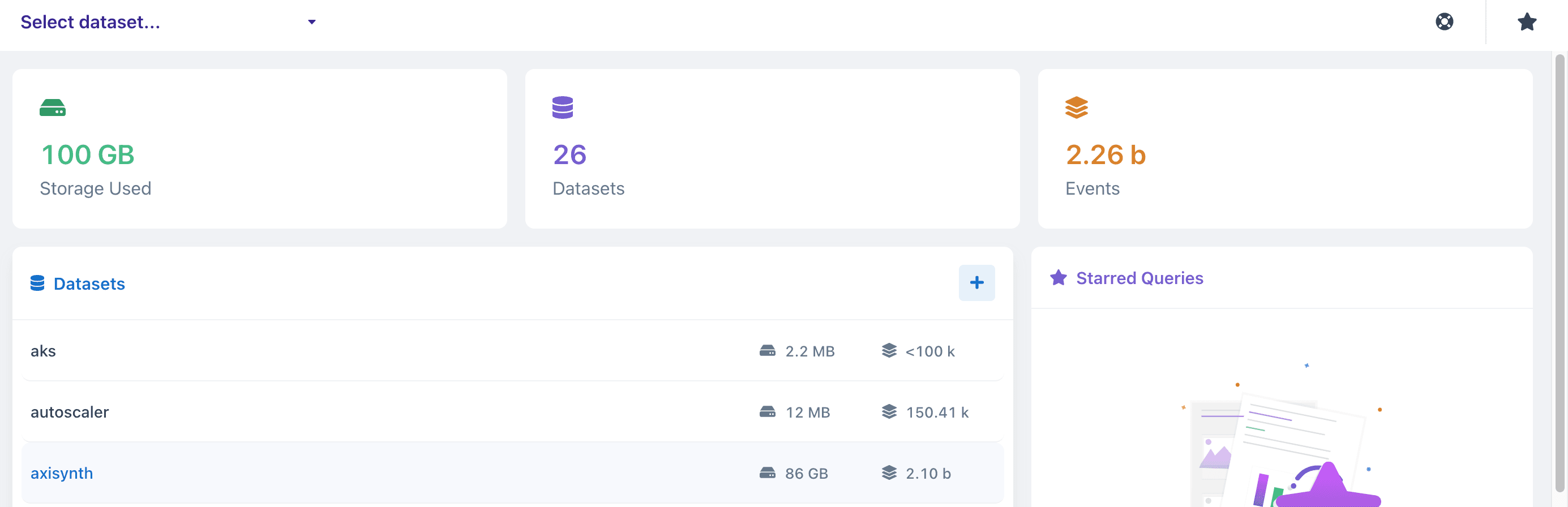Click the green storage drive icon
This screenshot has height=507, width=1568.
52,108
